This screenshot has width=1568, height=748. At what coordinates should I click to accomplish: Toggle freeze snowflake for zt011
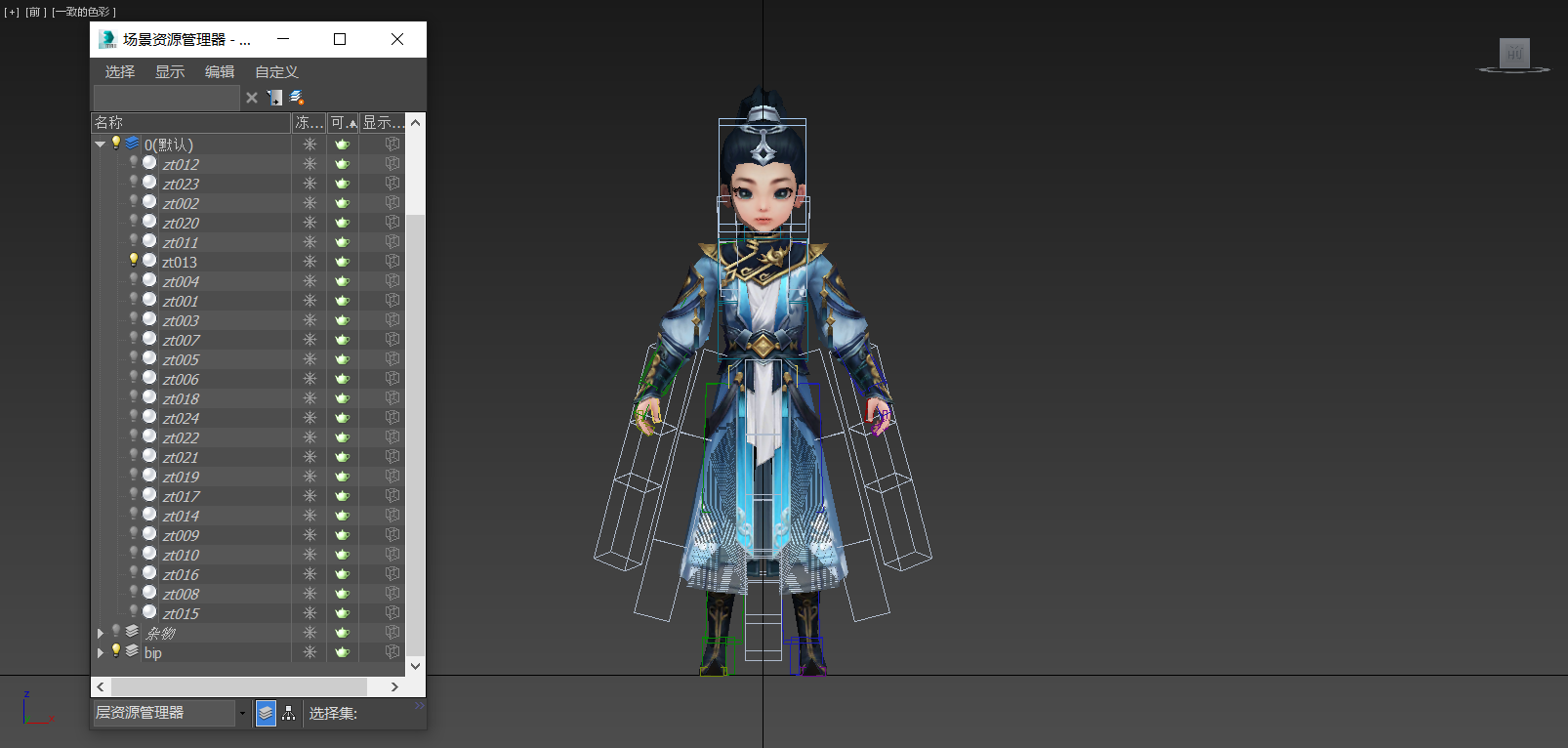(309, 242)
